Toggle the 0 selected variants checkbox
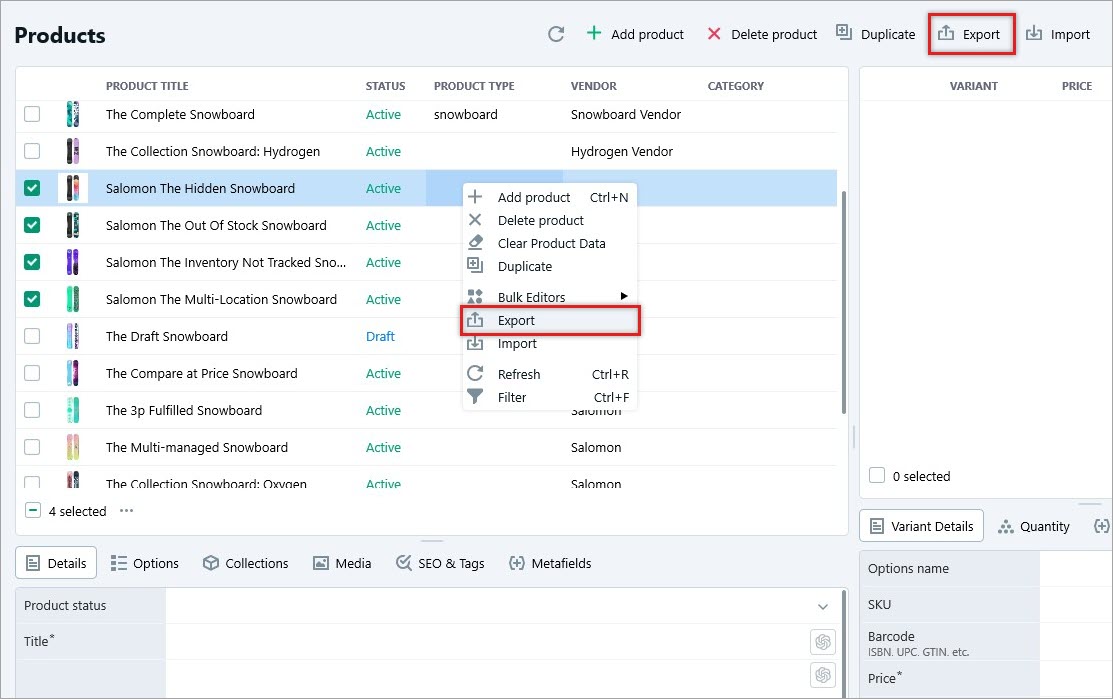This screenshot has height=699, width=1113. pos(877,475)
